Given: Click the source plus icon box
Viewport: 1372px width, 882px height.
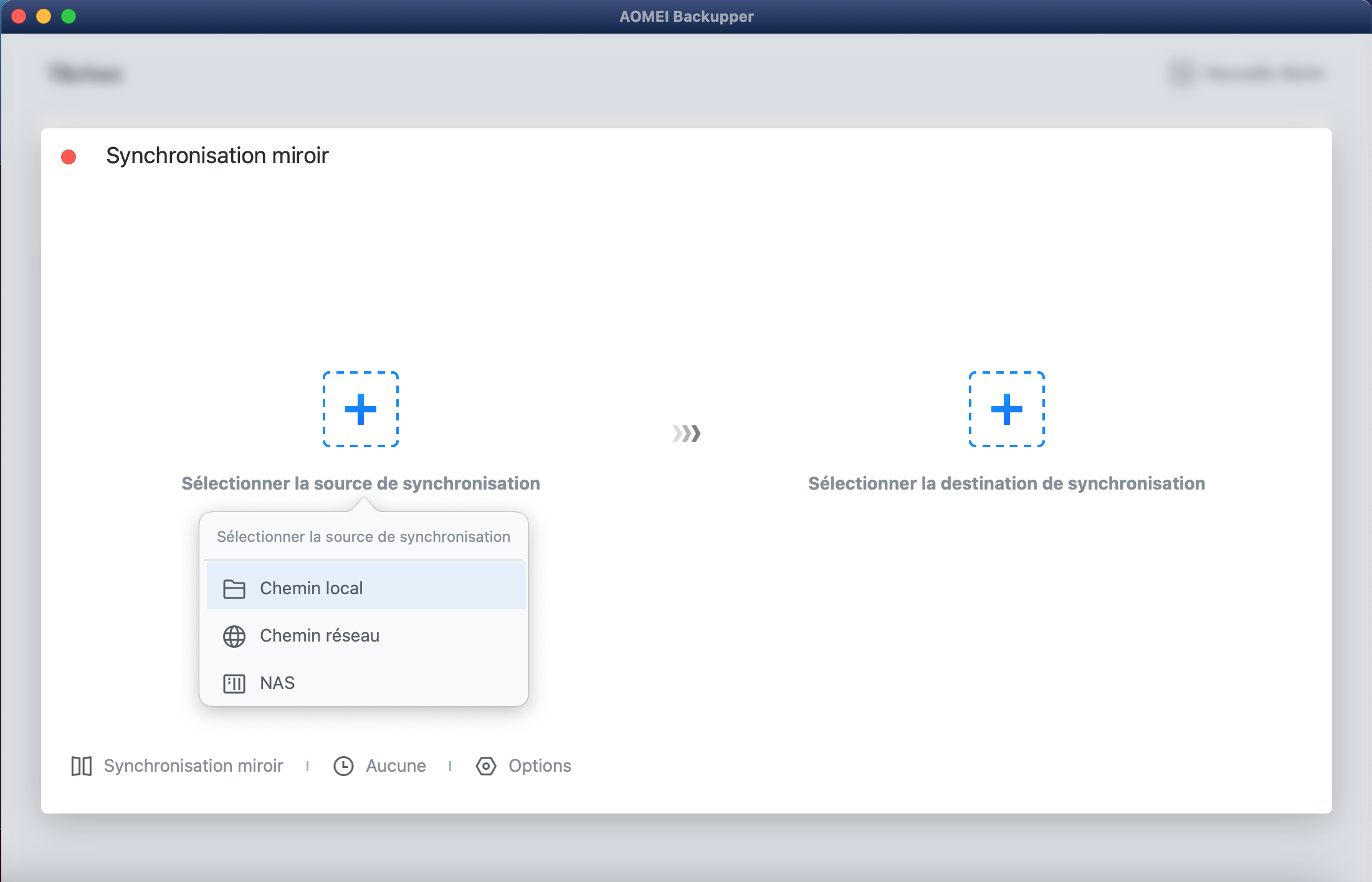Looking at the screenshot, I should click(360, 409).
